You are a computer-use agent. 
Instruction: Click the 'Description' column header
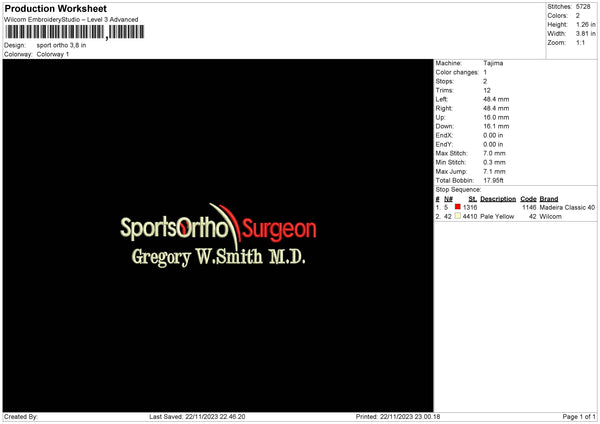pos(498,199)
